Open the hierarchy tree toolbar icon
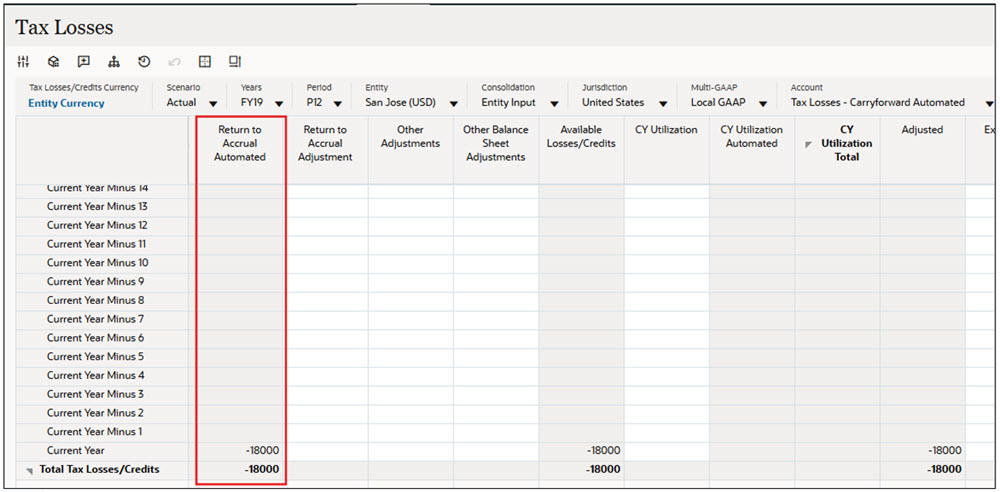1000x492 pixels. pyautogui.click(x=114, y=62)
